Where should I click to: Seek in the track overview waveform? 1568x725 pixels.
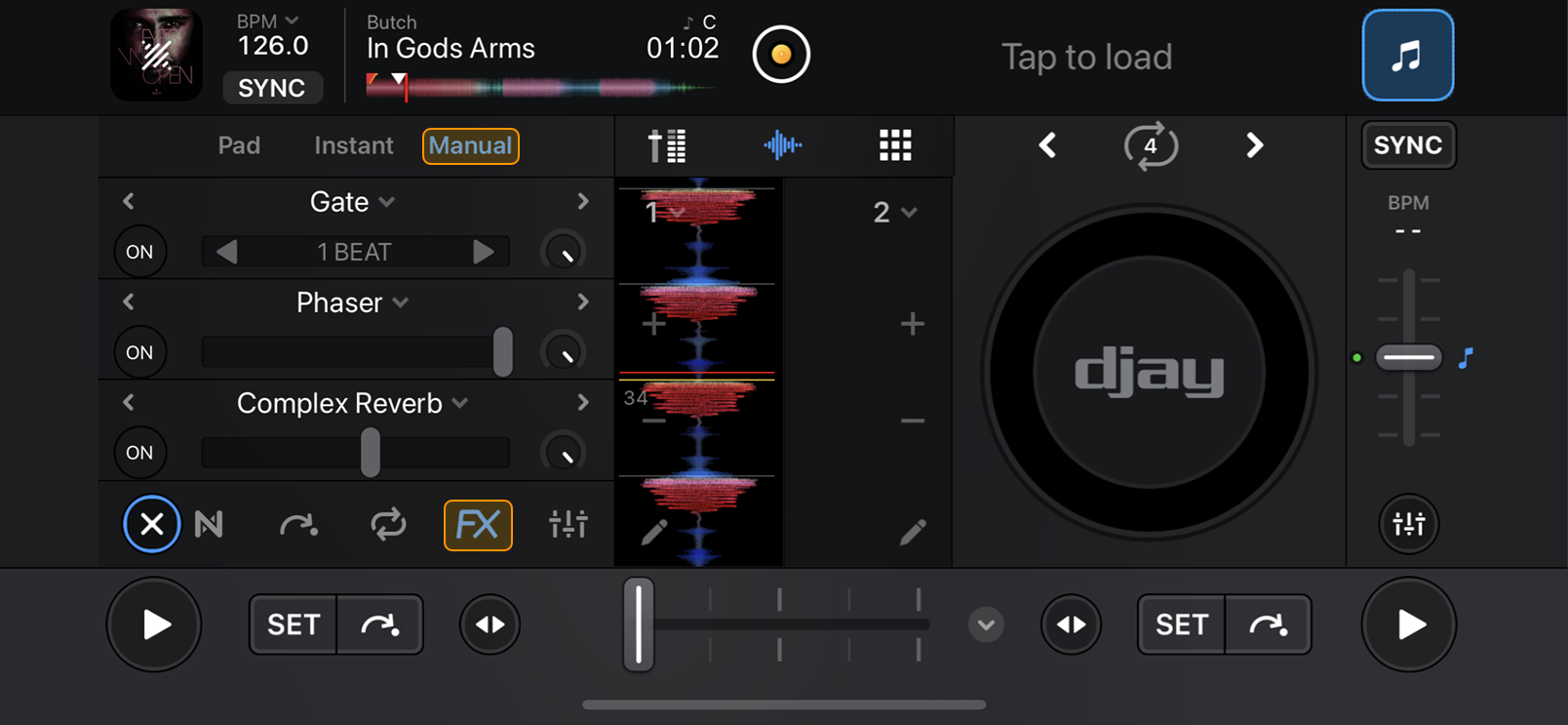click(x=540, y=88)
